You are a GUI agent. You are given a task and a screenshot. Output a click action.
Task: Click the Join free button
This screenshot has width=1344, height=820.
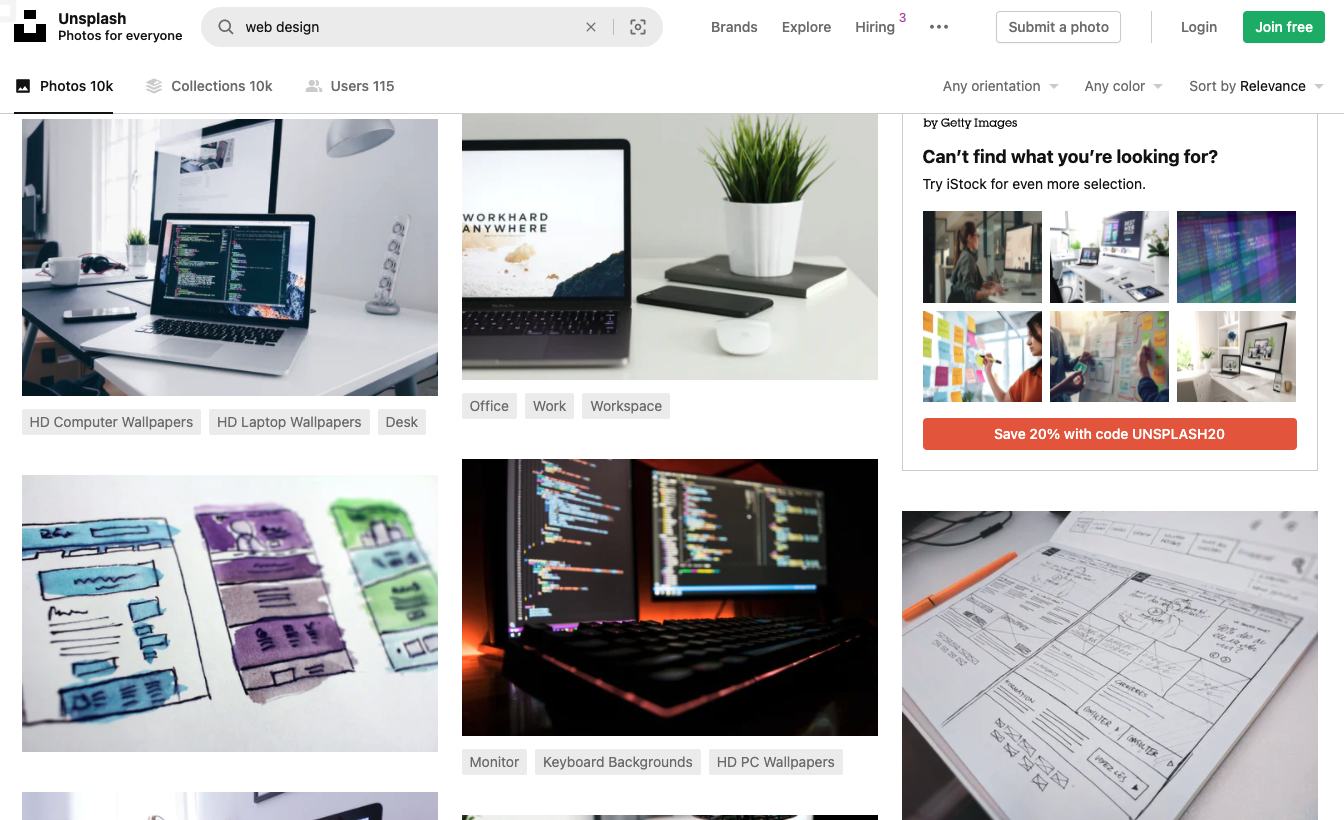point(1284,27)
